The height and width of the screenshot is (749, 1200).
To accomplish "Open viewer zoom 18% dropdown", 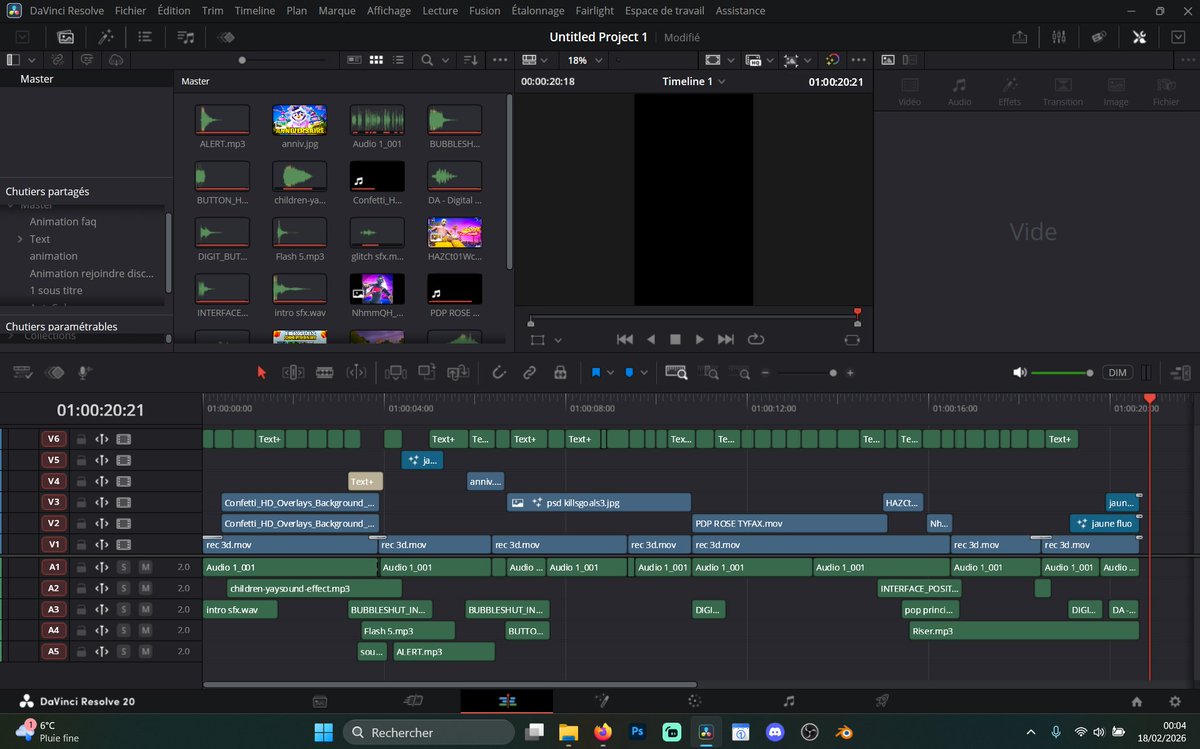I will 586,60.
